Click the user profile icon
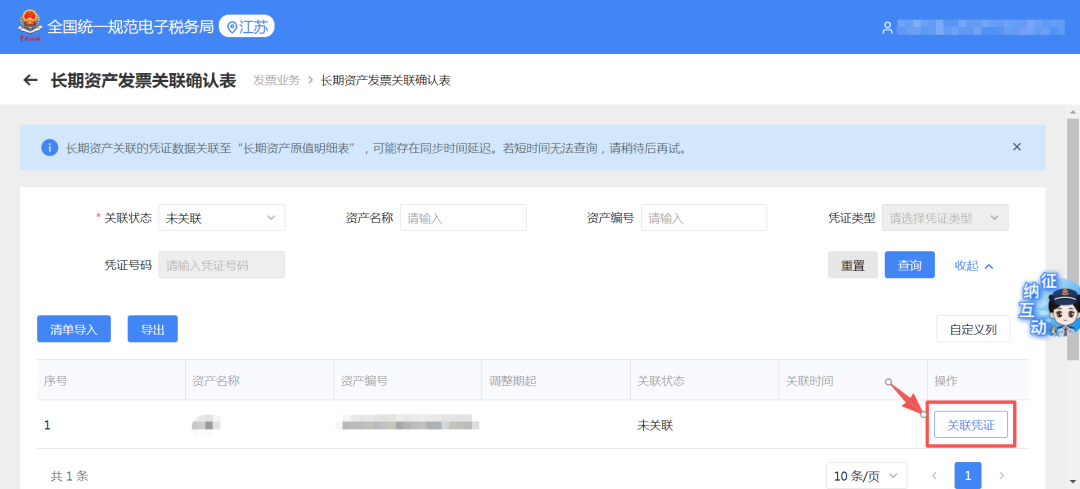This screenshot has width=1080, height=489. tap(887, 28)
